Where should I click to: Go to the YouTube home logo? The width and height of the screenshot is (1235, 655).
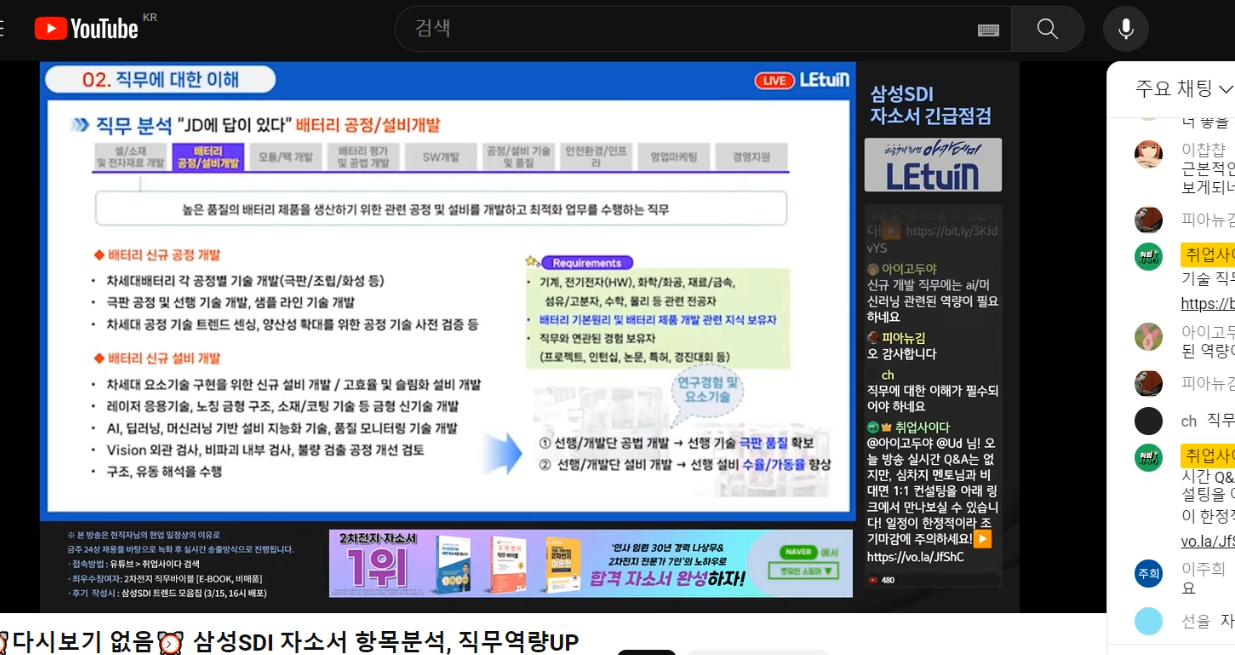87,28
